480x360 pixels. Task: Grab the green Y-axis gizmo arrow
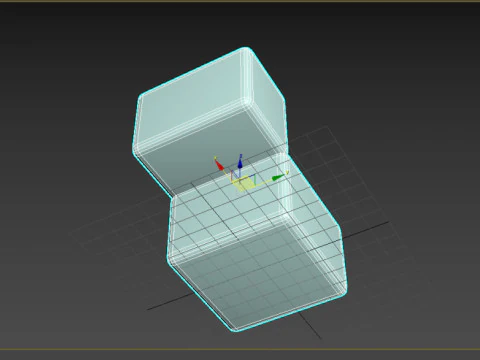click(278, 178)
